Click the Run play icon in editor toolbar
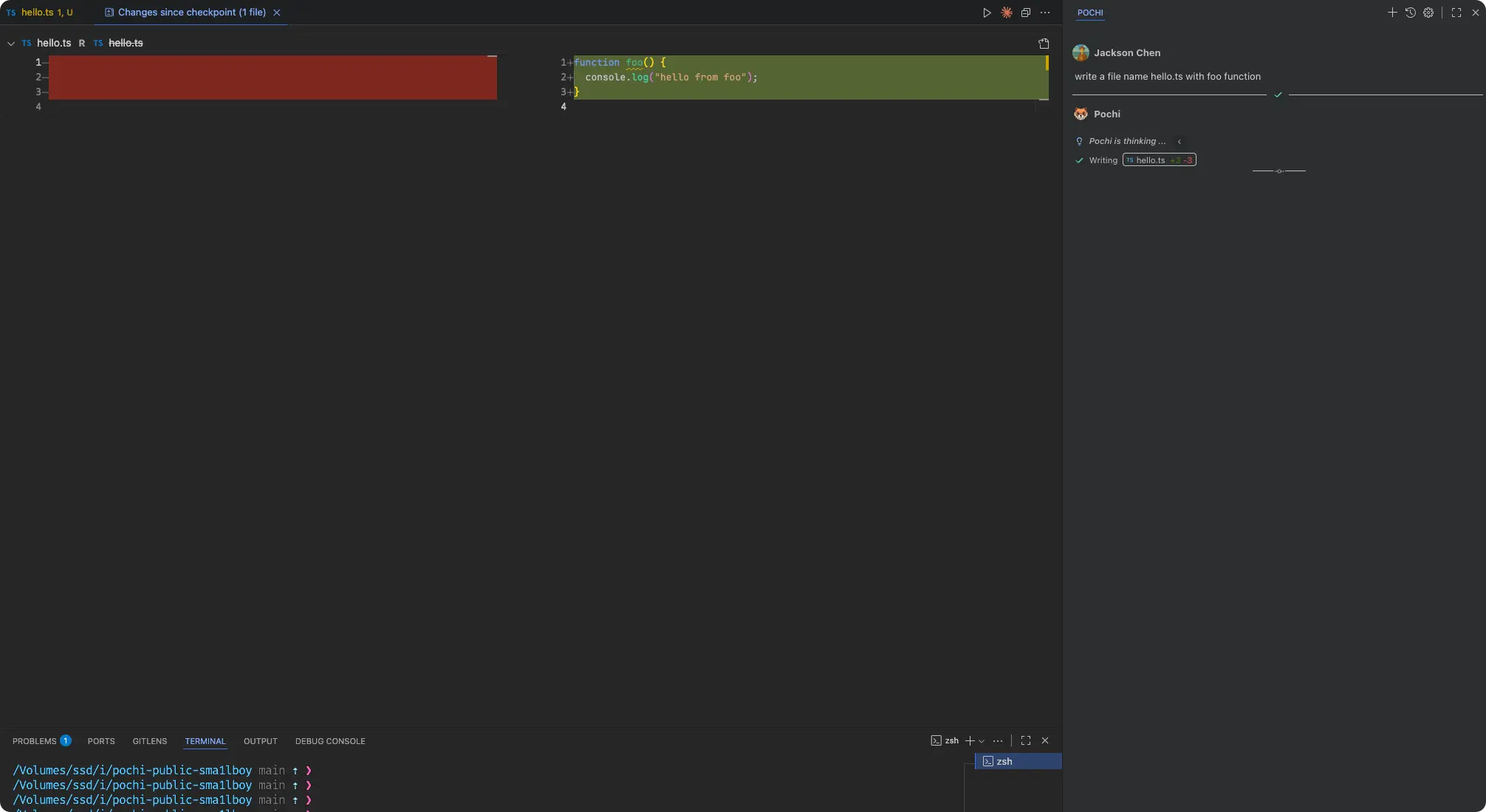Viewport: 1486px width, 812px height. 987,13
